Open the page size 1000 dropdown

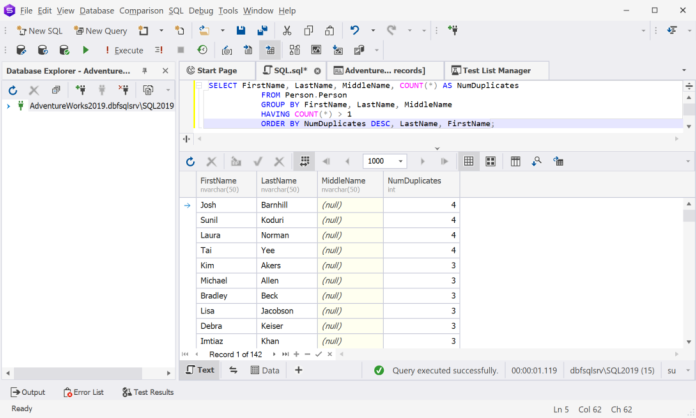400,161
